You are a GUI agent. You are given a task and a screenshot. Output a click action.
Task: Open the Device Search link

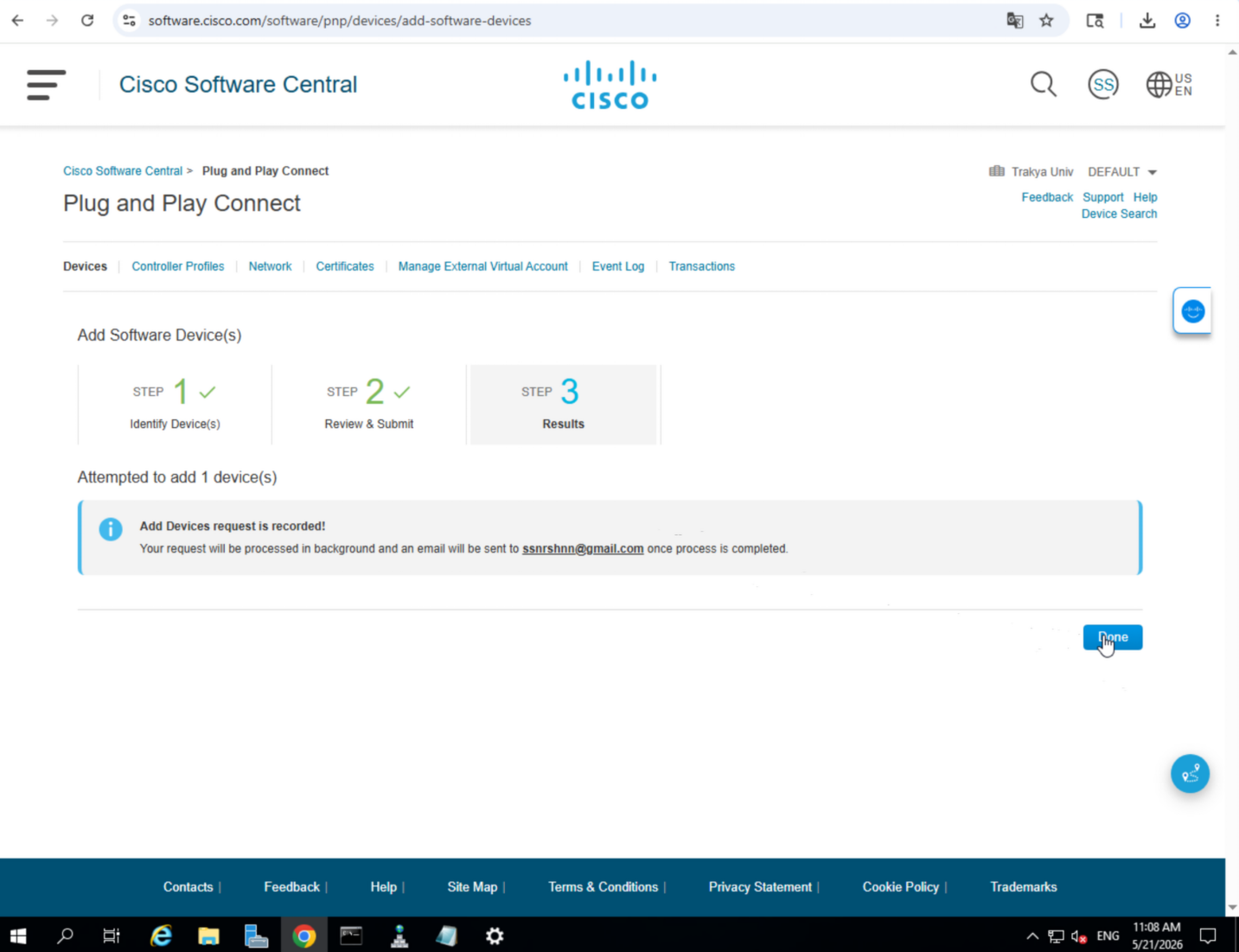click(1119, 214)
